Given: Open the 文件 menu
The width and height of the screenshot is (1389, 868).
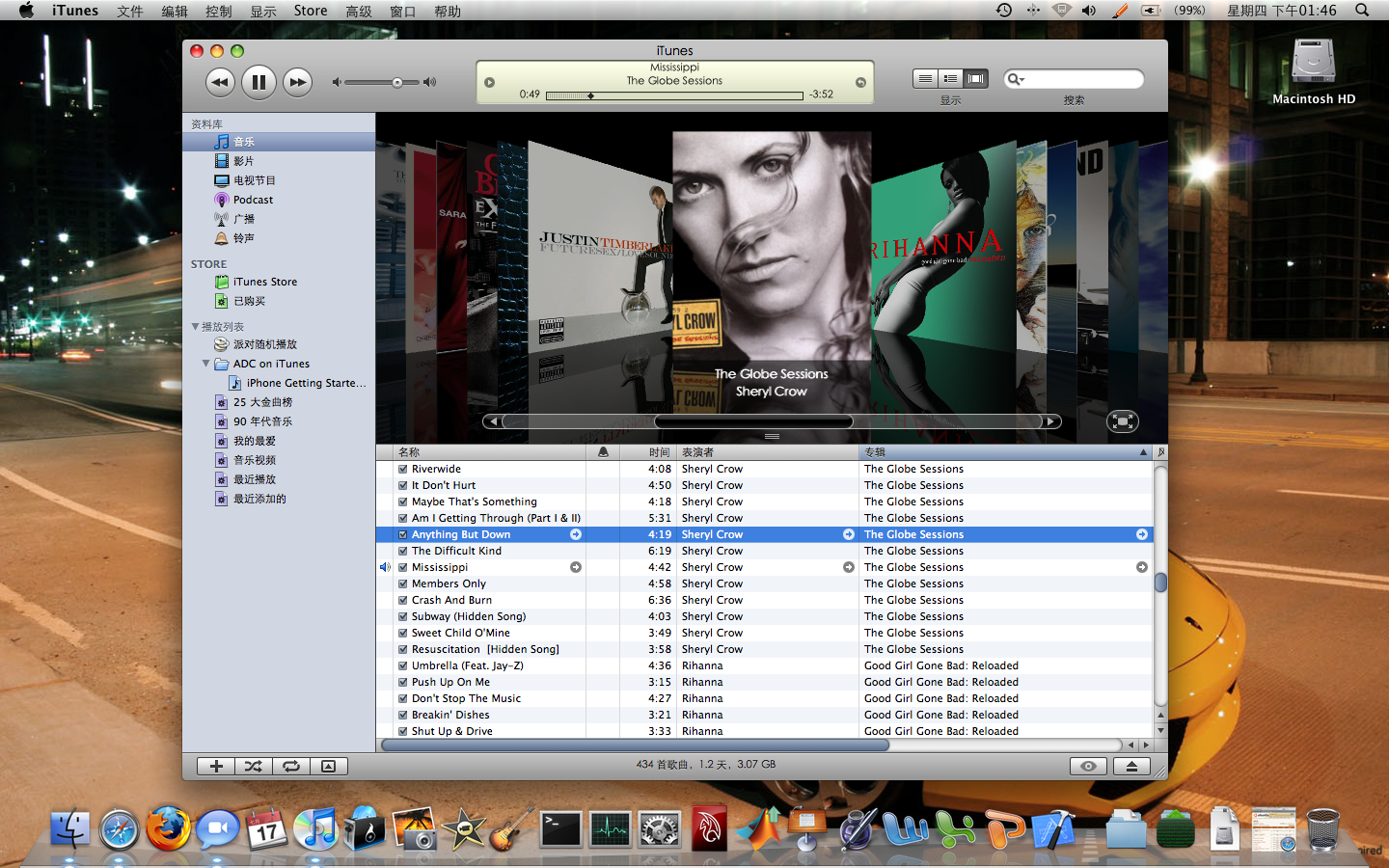Looking at the screenshot, I should 130,11.
